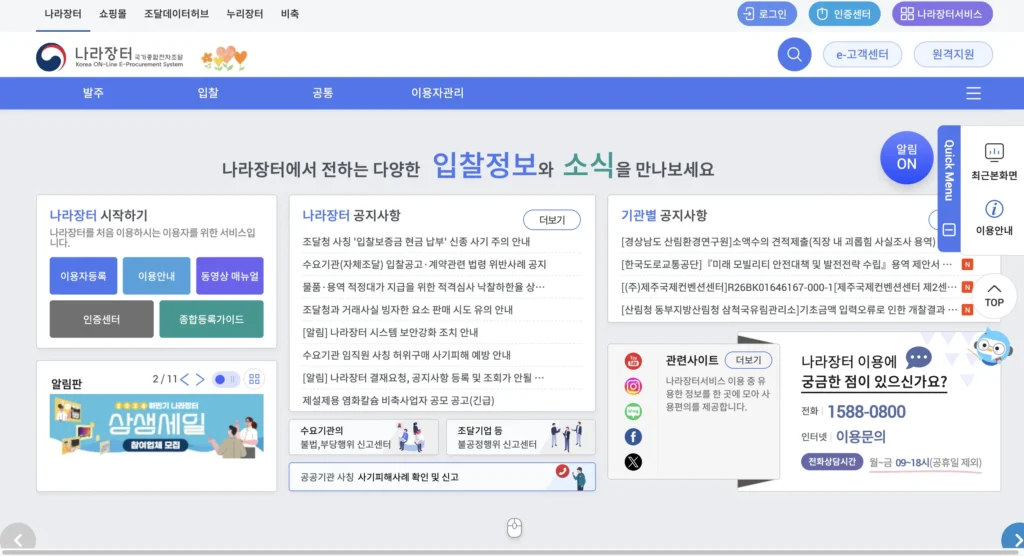Open e-고객센터
Viewport: 1024px width, 556px height.
tap(862, 54)
